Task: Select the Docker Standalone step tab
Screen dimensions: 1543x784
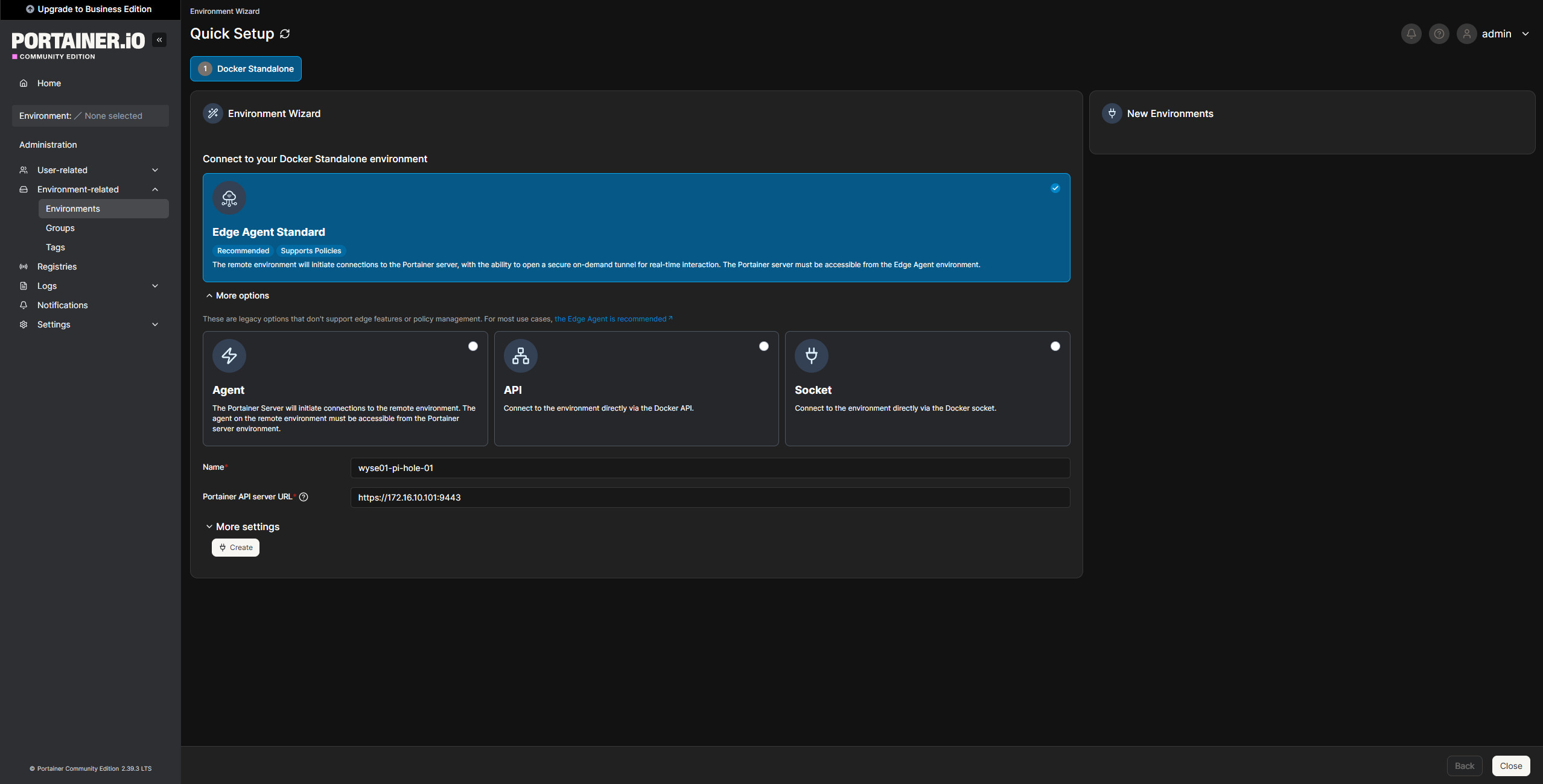Action: click(x=246, y=69)
